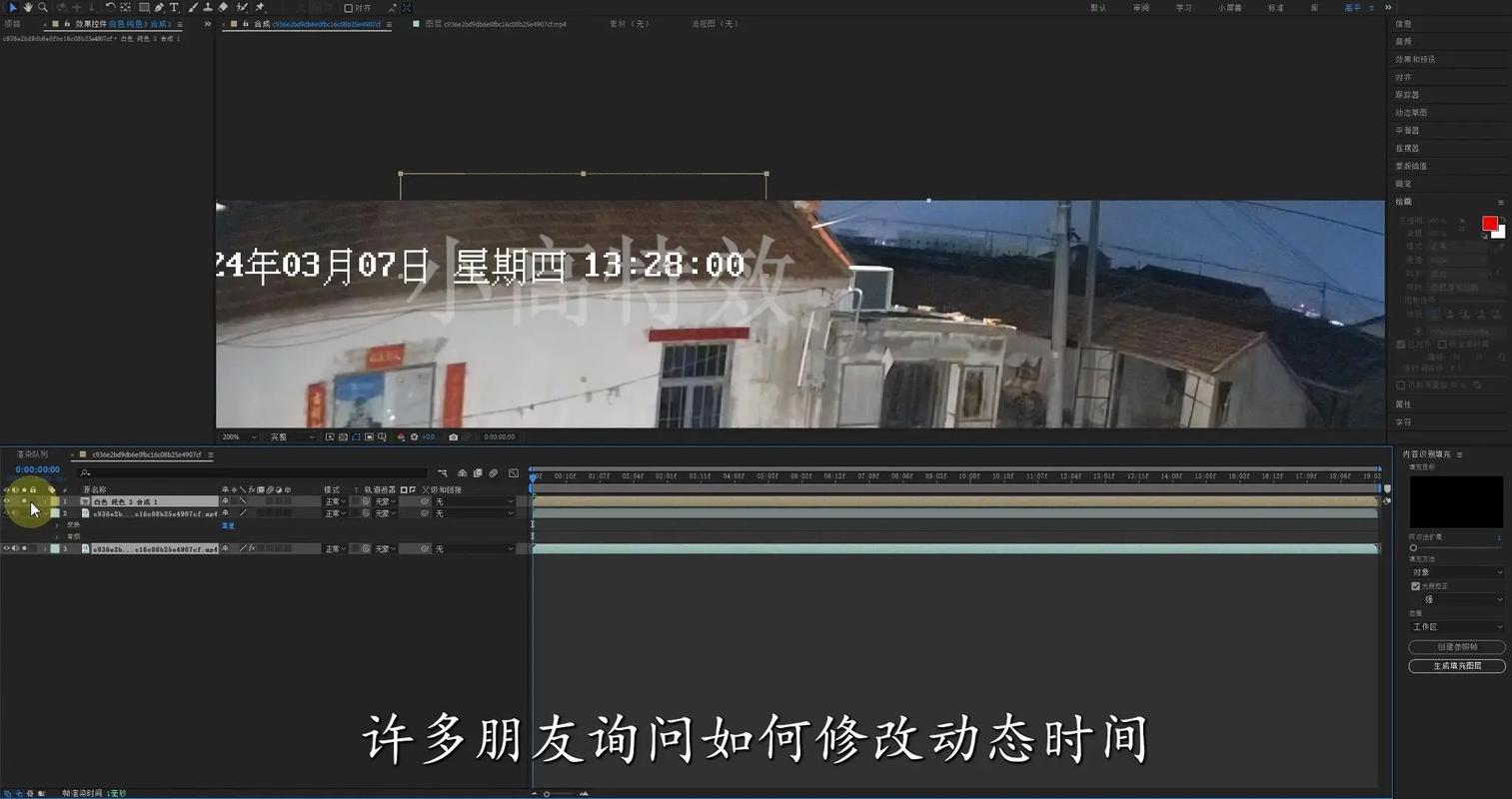Enable the 对齐 snapping checkbox in the toolbar
1512x799 pixels.
coord(346,8)
